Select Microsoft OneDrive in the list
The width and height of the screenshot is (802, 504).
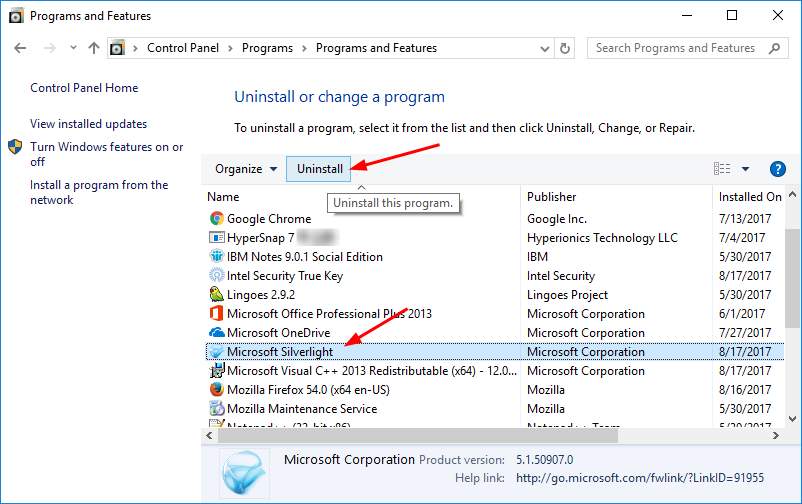pos(279,333)
